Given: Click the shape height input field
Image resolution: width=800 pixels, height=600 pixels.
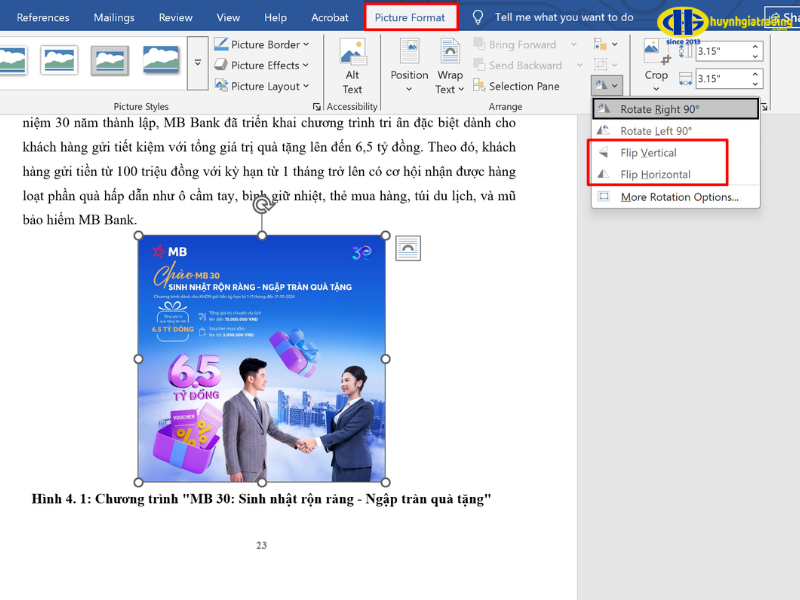Looking at the screenshot, I should coord(722,51).
